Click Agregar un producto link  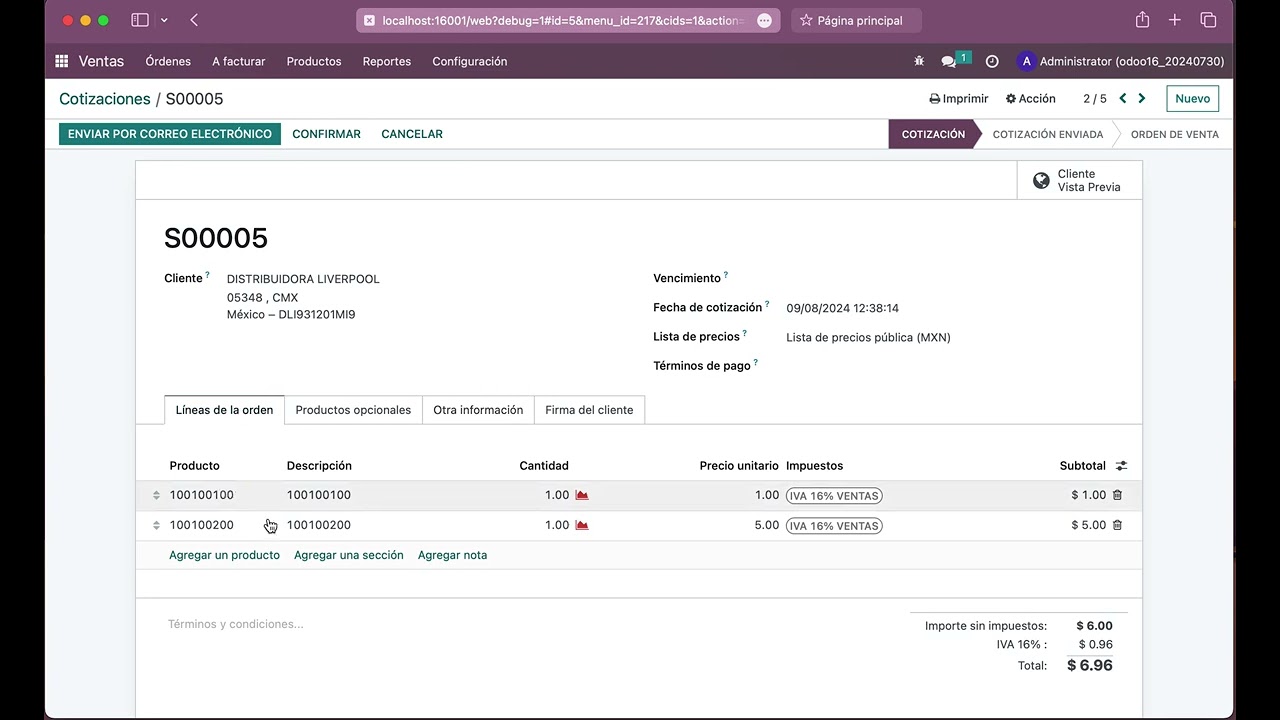(x=224, y=555)
